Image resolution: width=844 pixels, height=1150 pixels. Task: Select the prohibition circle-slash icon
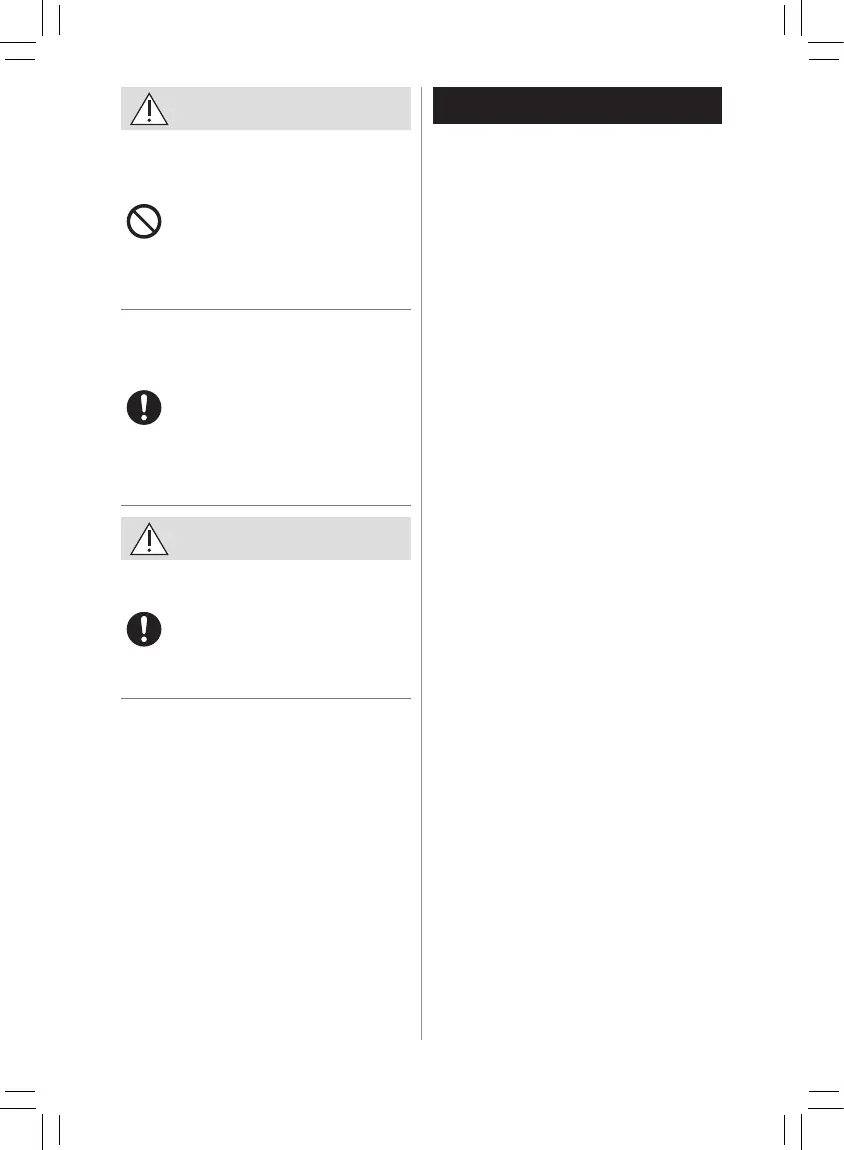coord(145,222)
